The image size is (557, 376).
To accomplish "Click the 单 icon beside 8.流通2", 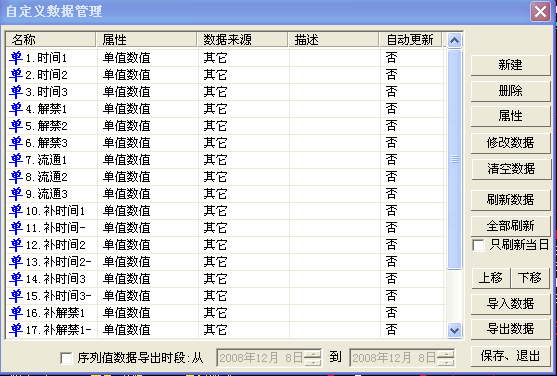I will tap(16, 177).
